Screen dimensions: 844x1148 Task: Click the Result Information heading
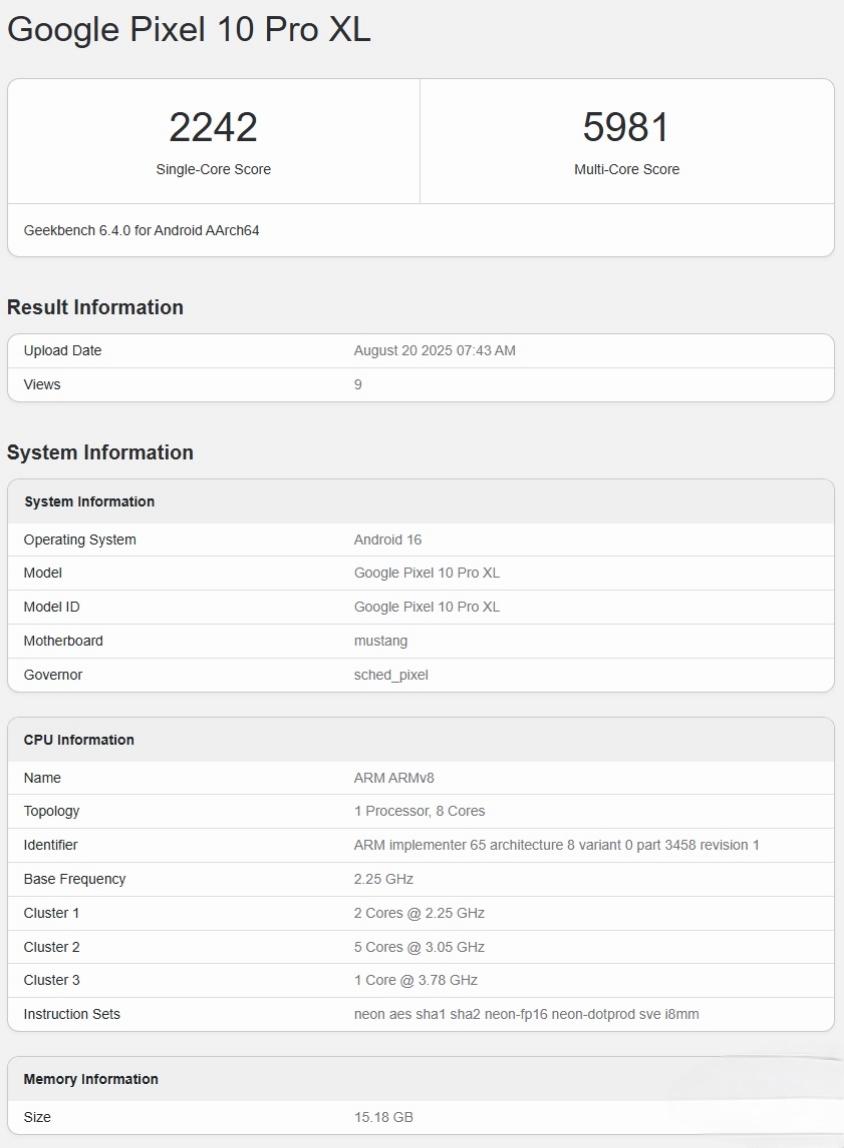(x=95, y=307)
